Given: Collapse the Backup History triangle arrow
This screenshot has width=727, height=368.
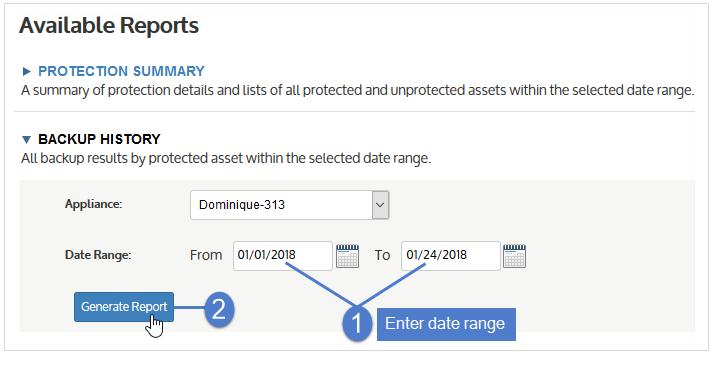Looking at the screenshot, I should 26,140.
